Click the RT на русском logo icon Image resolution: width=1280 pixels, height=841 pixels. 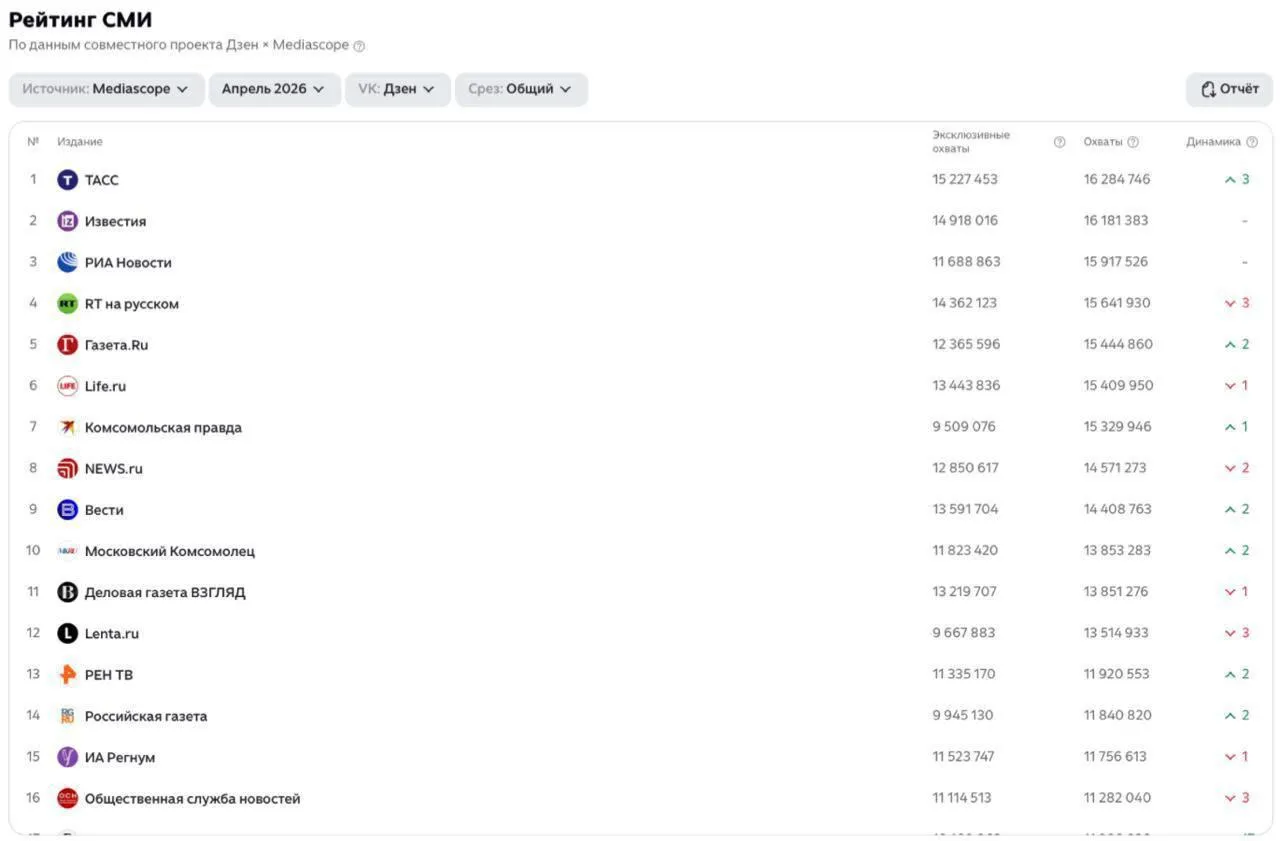coord(67,304)
